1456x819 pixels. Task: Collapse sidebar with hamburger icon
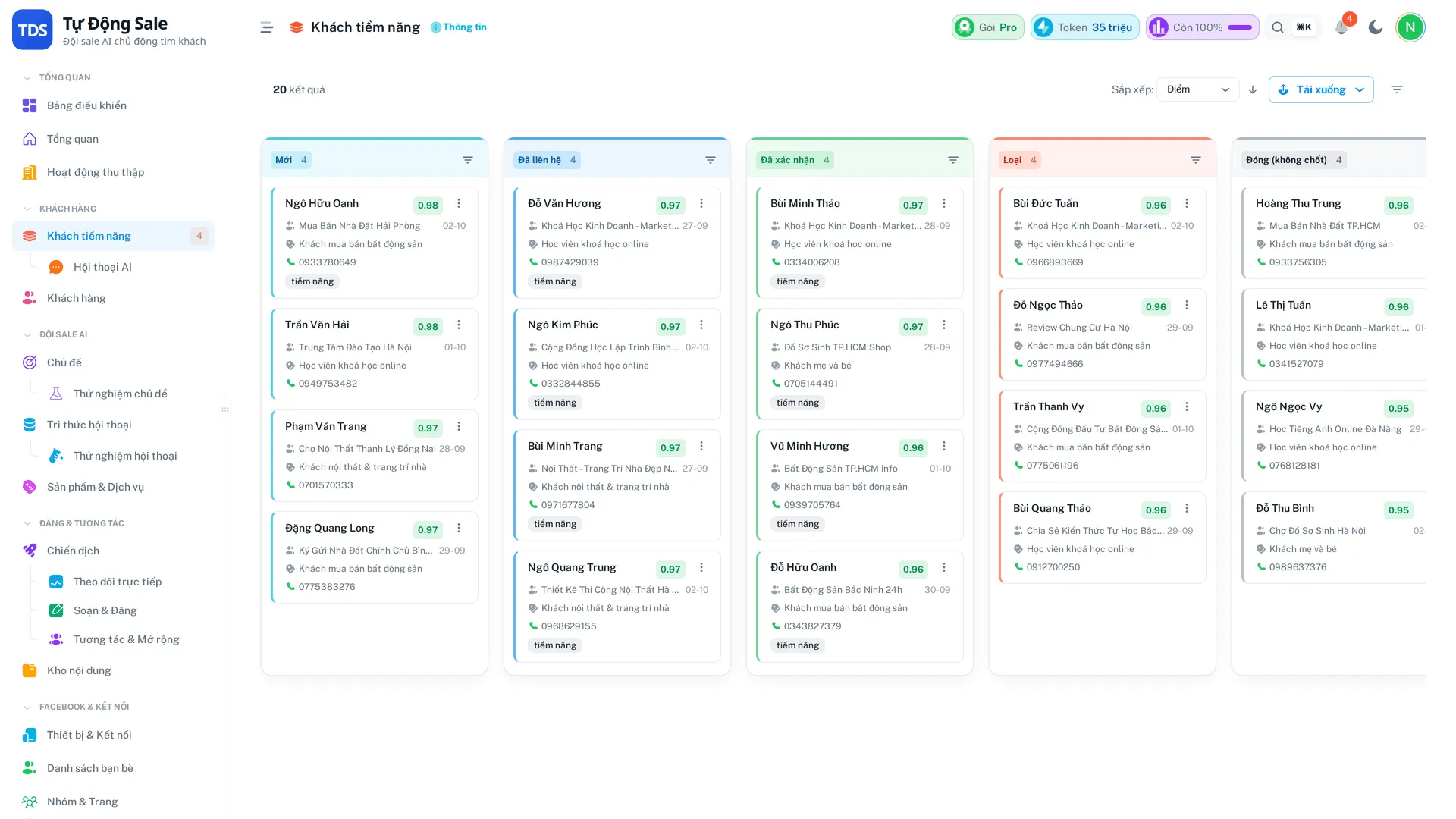tap(267, 27)
